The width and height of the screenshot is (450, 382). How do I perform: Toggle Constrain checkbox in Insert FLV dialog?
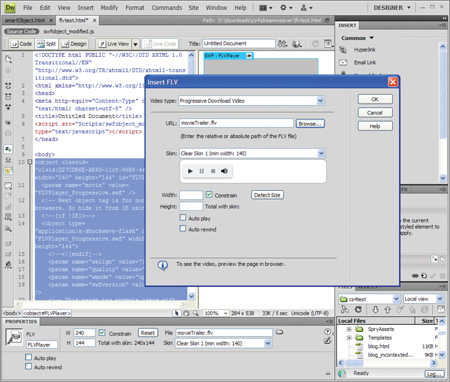point(209,195)
